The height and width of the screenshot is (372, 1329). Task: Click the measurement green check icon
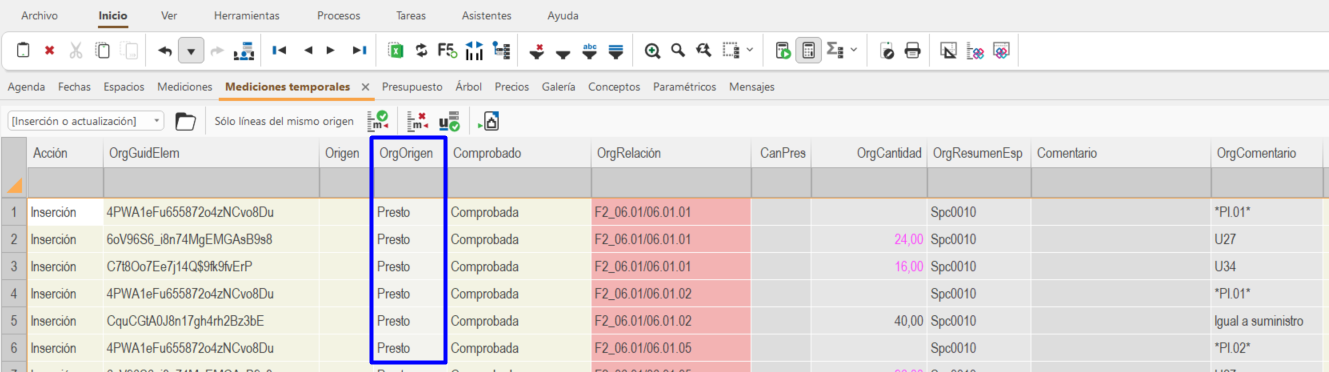[x=378, y=121]
